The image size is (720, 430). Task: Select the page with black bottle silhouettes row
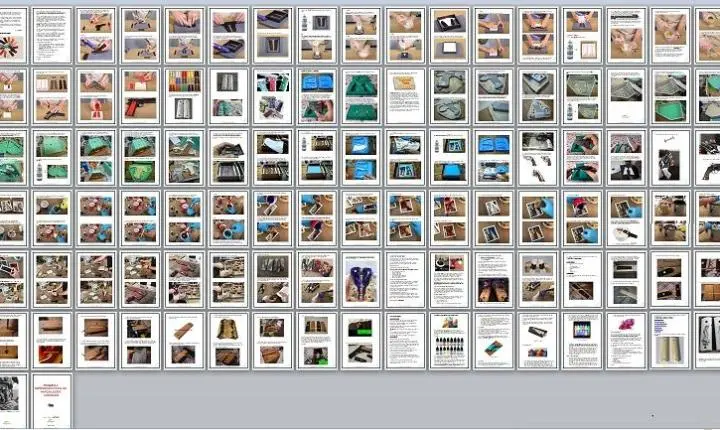[448, 340]
